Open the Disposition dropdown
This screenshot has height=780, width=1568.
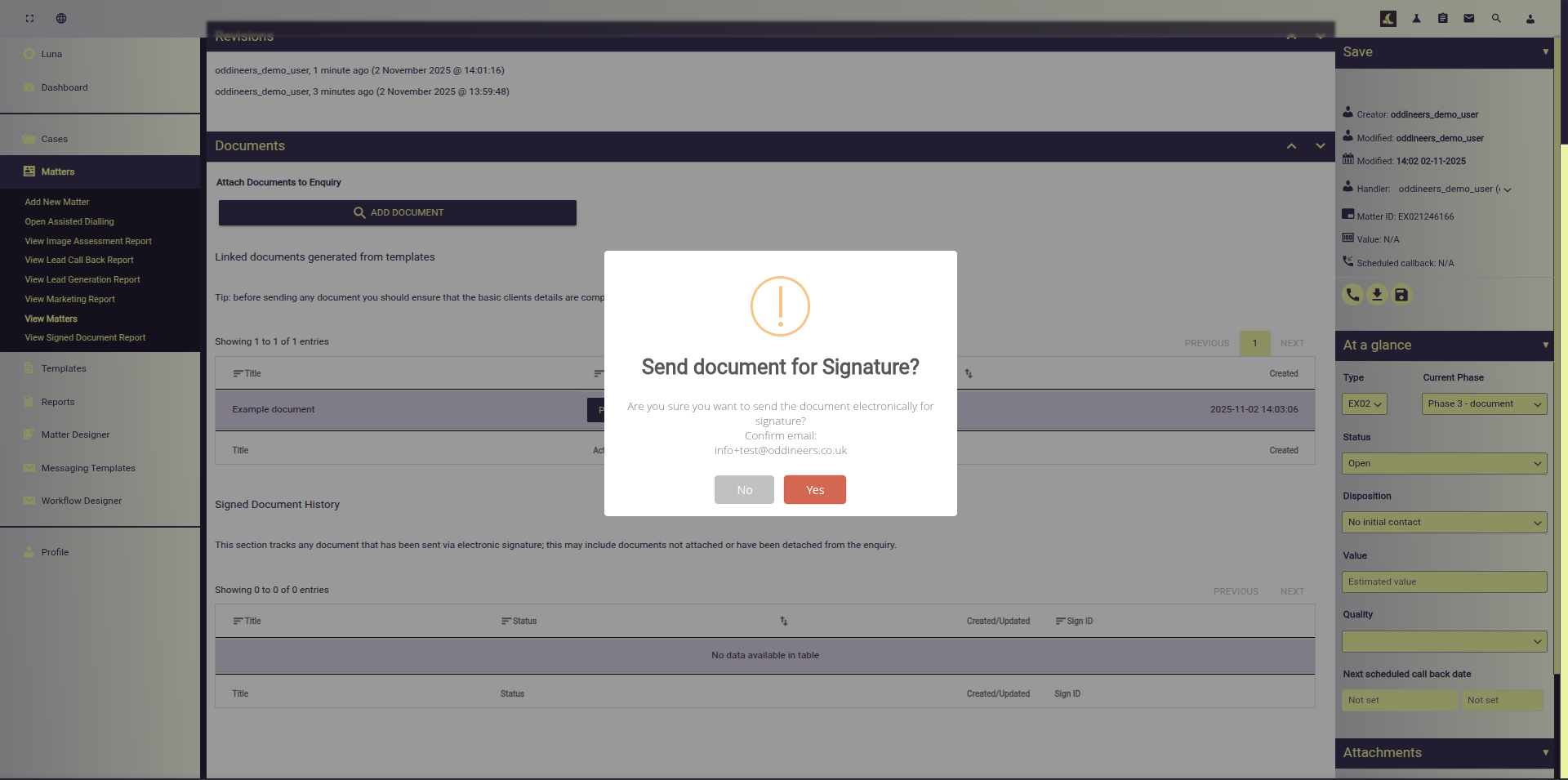tap(1443, 523)
